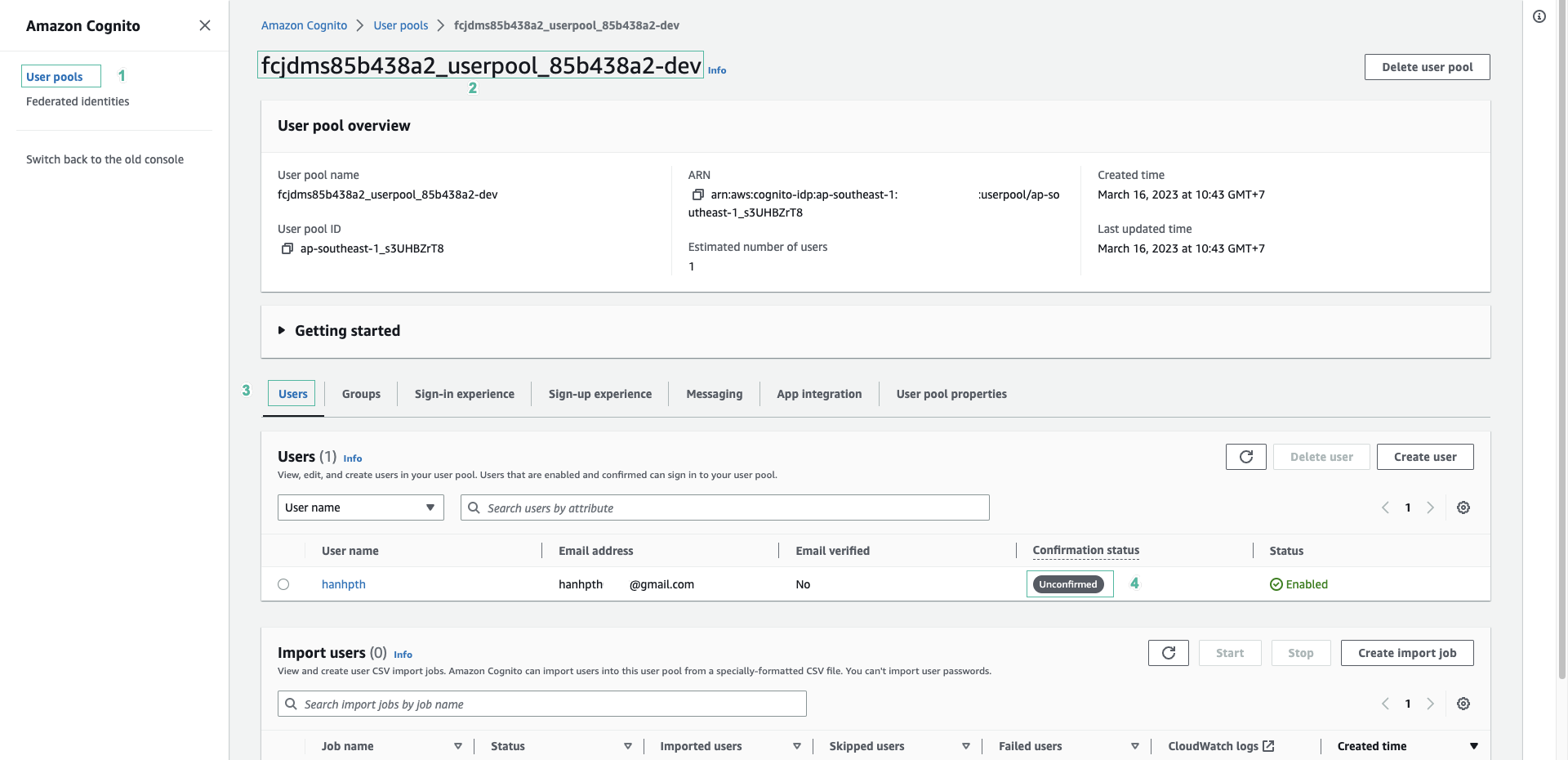The height and width of the screenshot is (760, 1568).
Task: Go to next page of Users table
Action: coord(1430,507)
